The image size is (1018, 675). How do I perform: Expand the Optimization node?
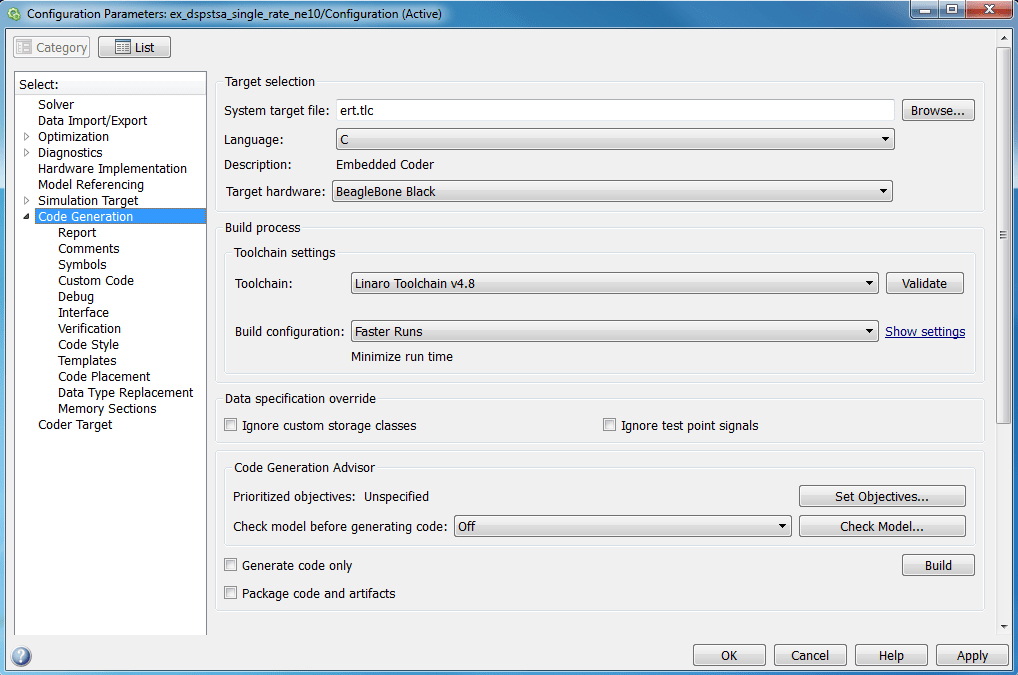coord(27,136)
